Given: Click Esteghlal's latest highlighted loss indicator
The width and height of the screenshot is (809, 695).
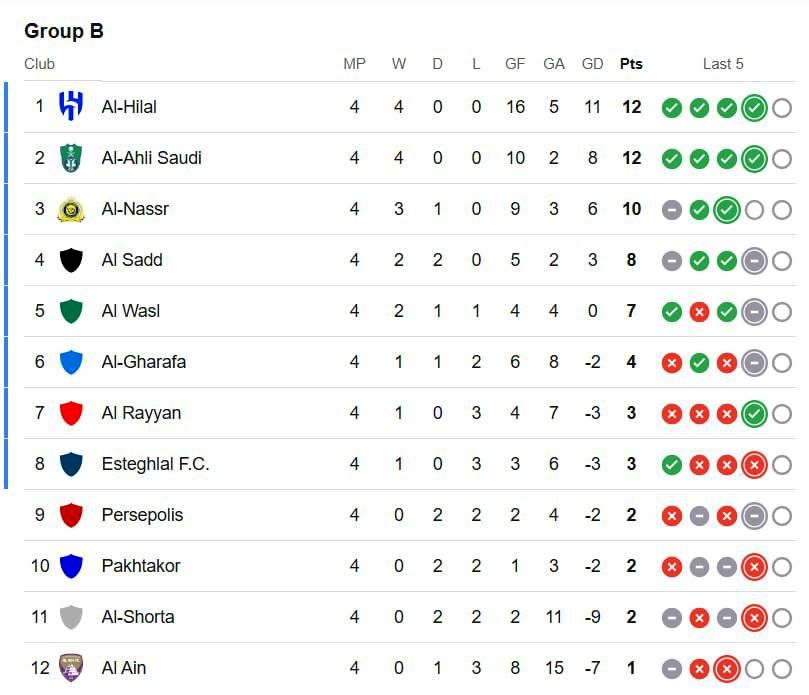Looking at the screenshot, I should click(x=754, y=464).
